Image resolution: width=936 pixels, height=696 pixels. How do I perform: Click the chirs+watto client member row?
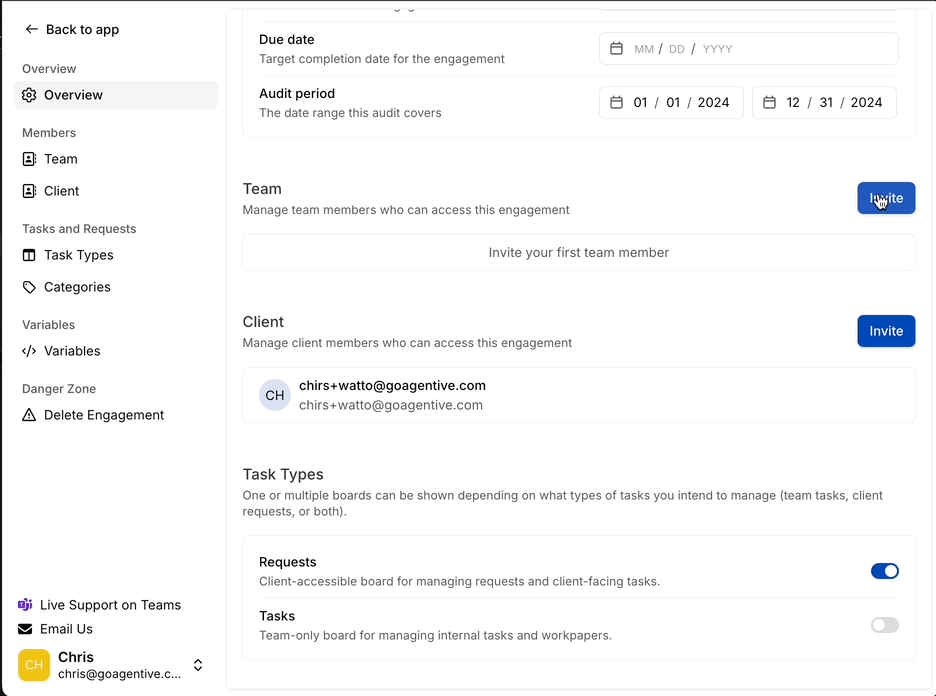pos(578,395)
